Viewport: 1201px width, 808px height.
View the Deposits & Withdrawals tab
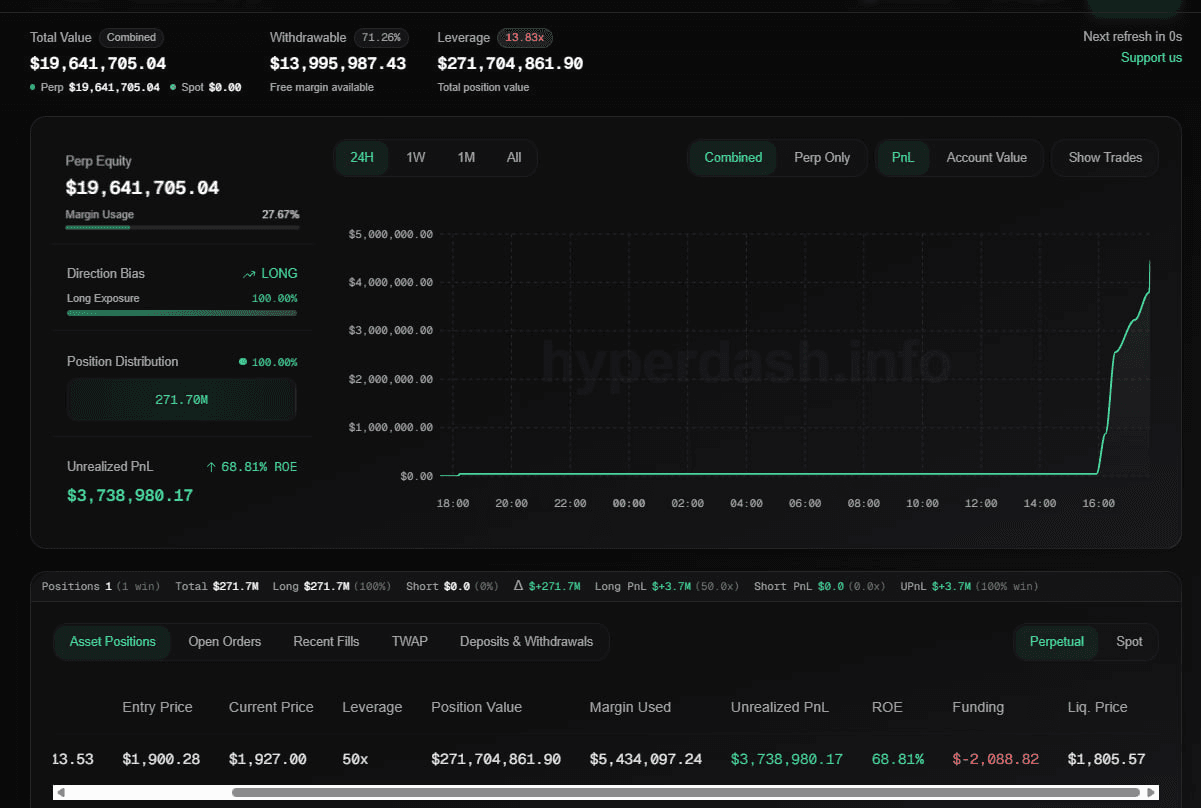tap(526, 642)
